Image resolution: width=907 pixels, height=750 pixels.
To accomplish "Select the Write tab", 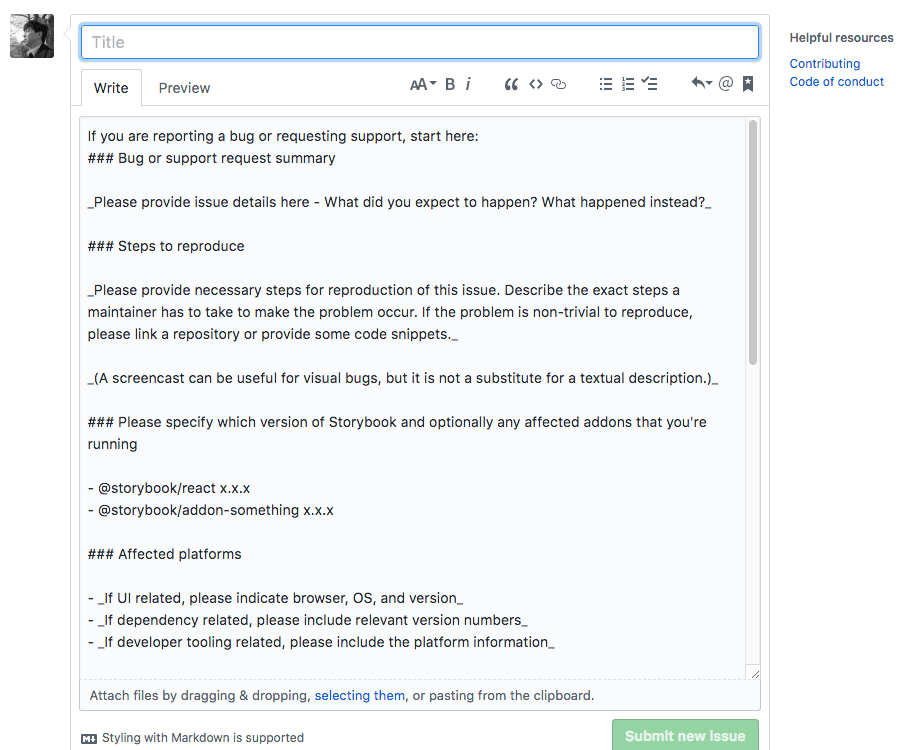I will tap(111, 88).
